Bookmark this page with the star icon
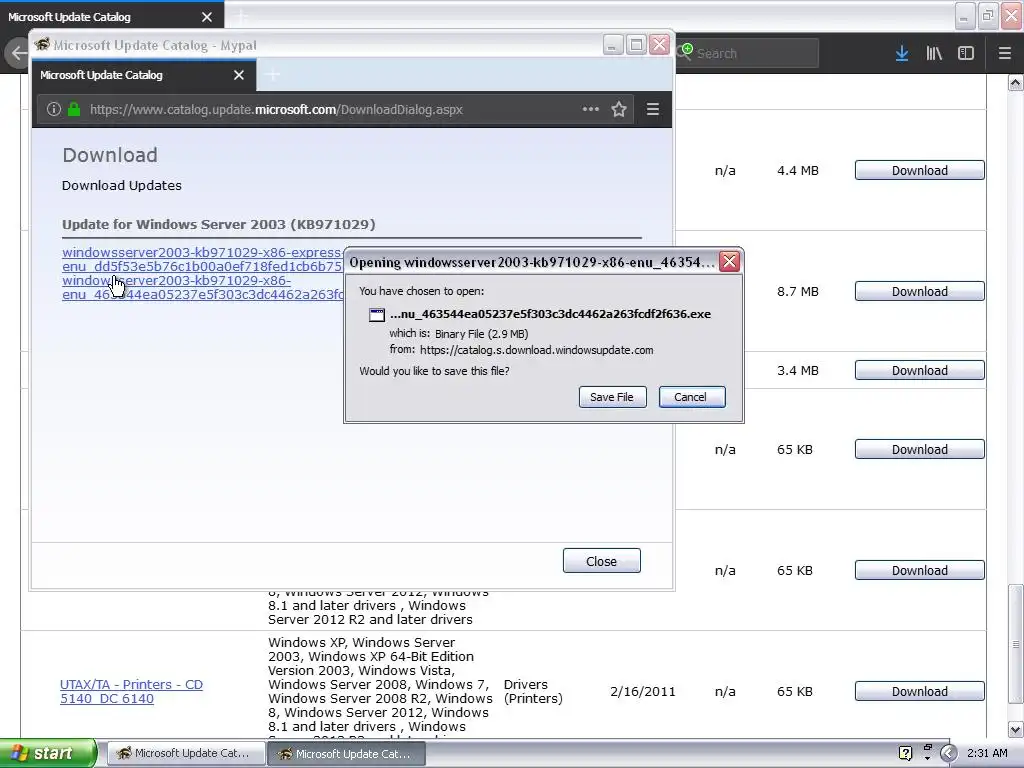This screenshot has height=768, width=1024. pyautogui.click(x=619, y=109)
